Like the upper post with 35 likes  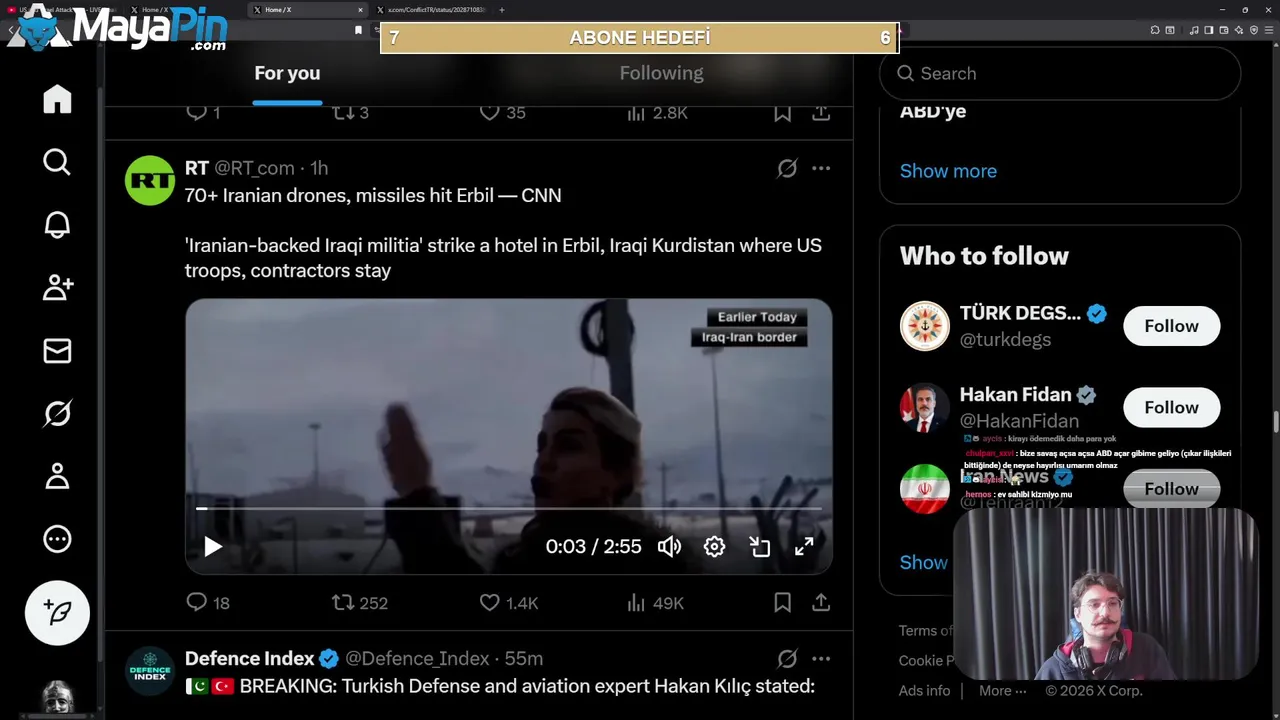point(503,113)
